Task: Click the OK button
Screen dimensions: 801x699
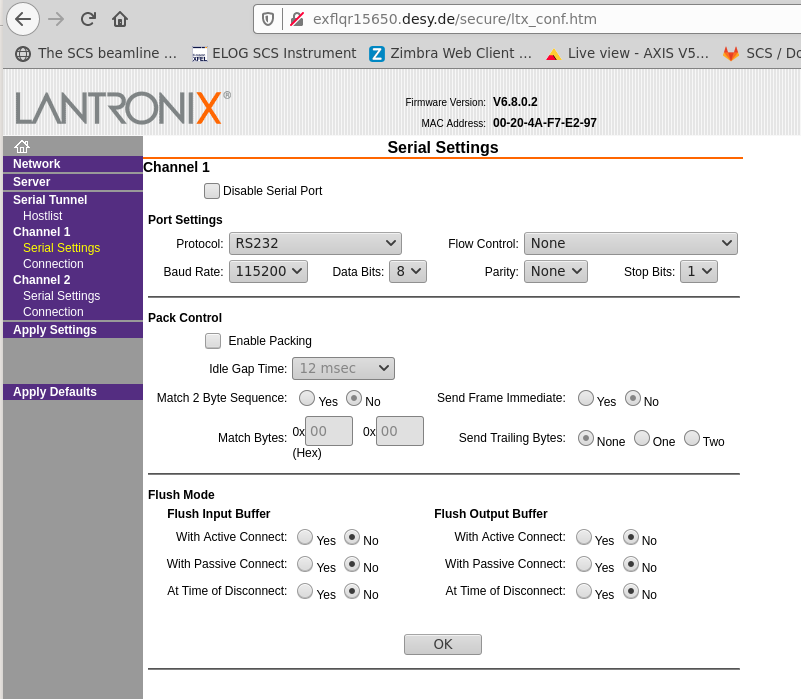Action: click(x=442, y=644)
